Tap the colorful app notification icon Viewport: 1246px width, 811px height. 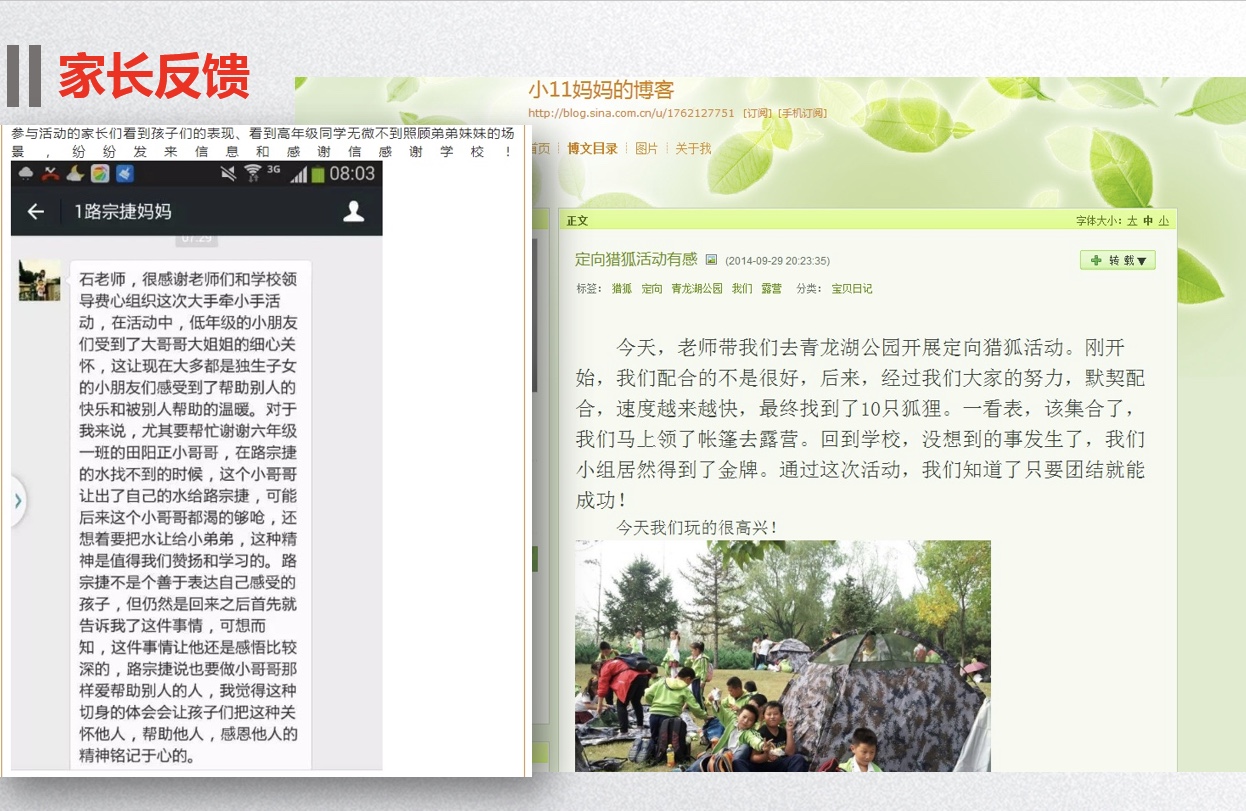(100, 174)
